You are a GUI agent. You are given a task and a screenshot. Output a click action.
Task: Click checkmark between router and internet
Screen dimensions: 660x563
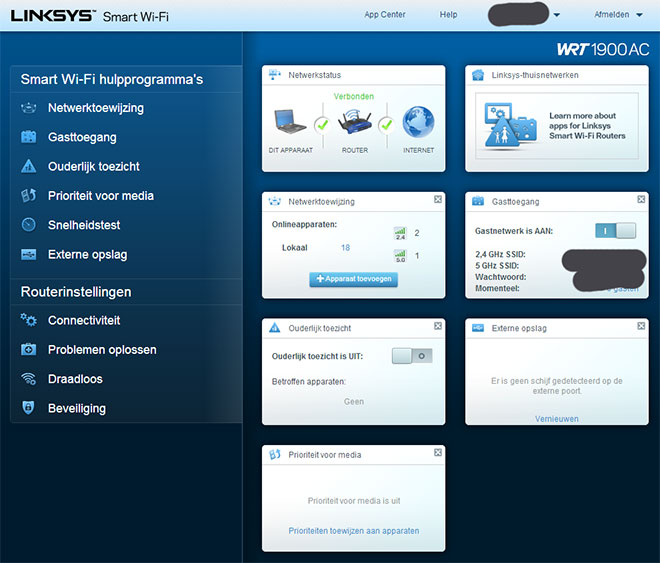[x=386, y=125]
